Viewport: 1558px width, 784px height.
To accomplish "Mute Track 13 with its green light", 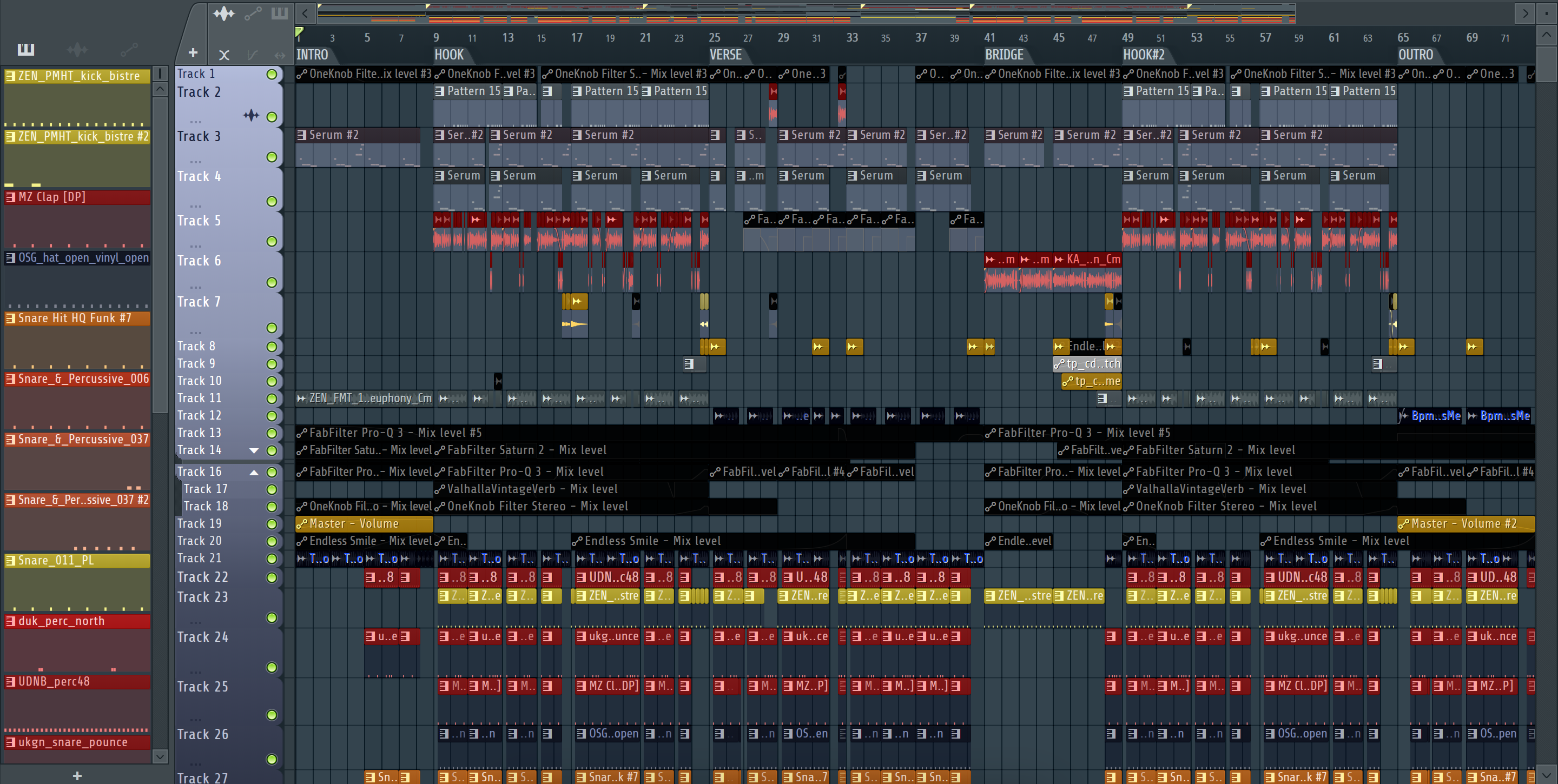I will coord(272,433).
